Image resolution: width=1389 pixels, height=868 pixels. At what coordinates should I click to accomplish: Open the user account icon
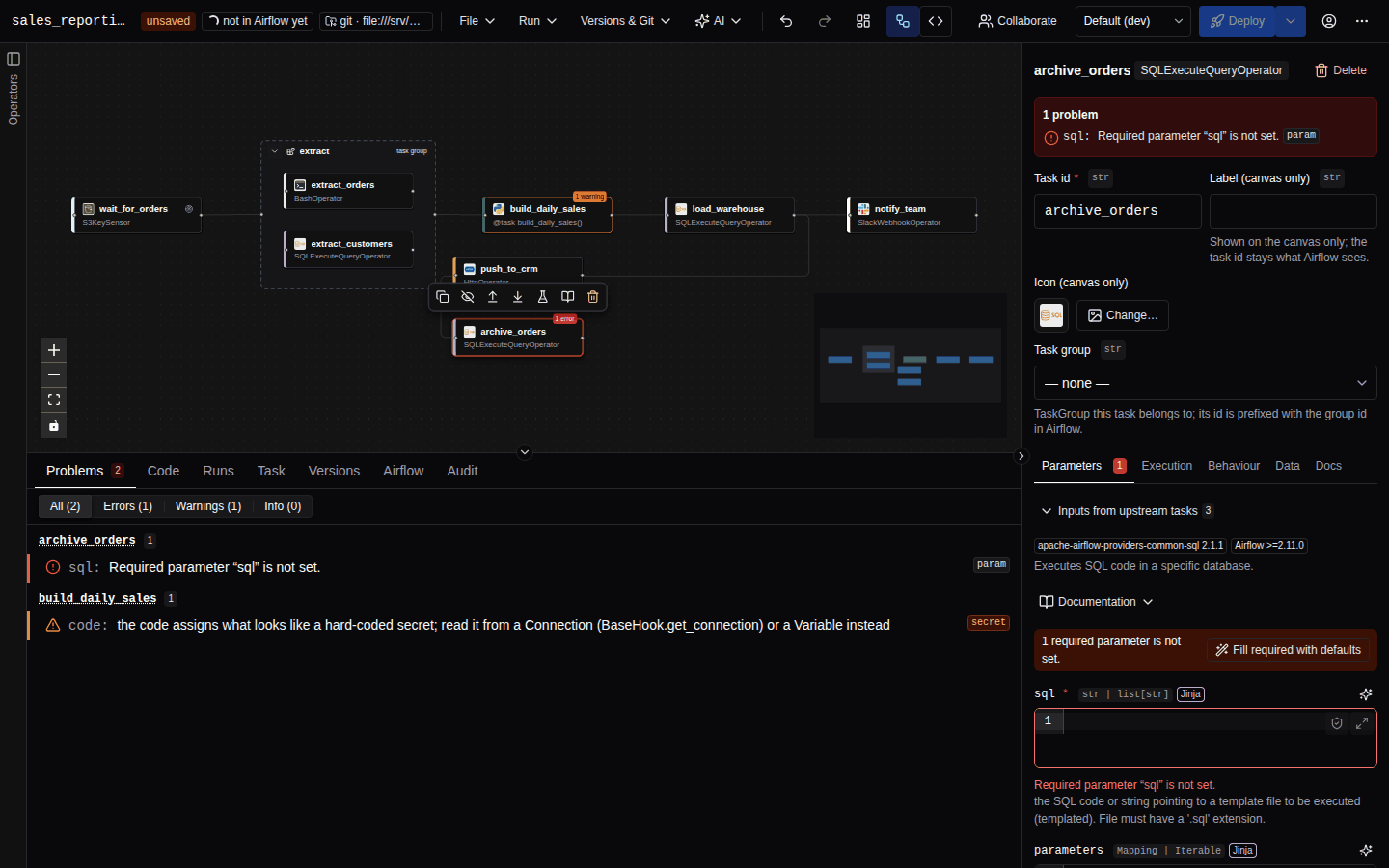click(x=1329, y=21)
